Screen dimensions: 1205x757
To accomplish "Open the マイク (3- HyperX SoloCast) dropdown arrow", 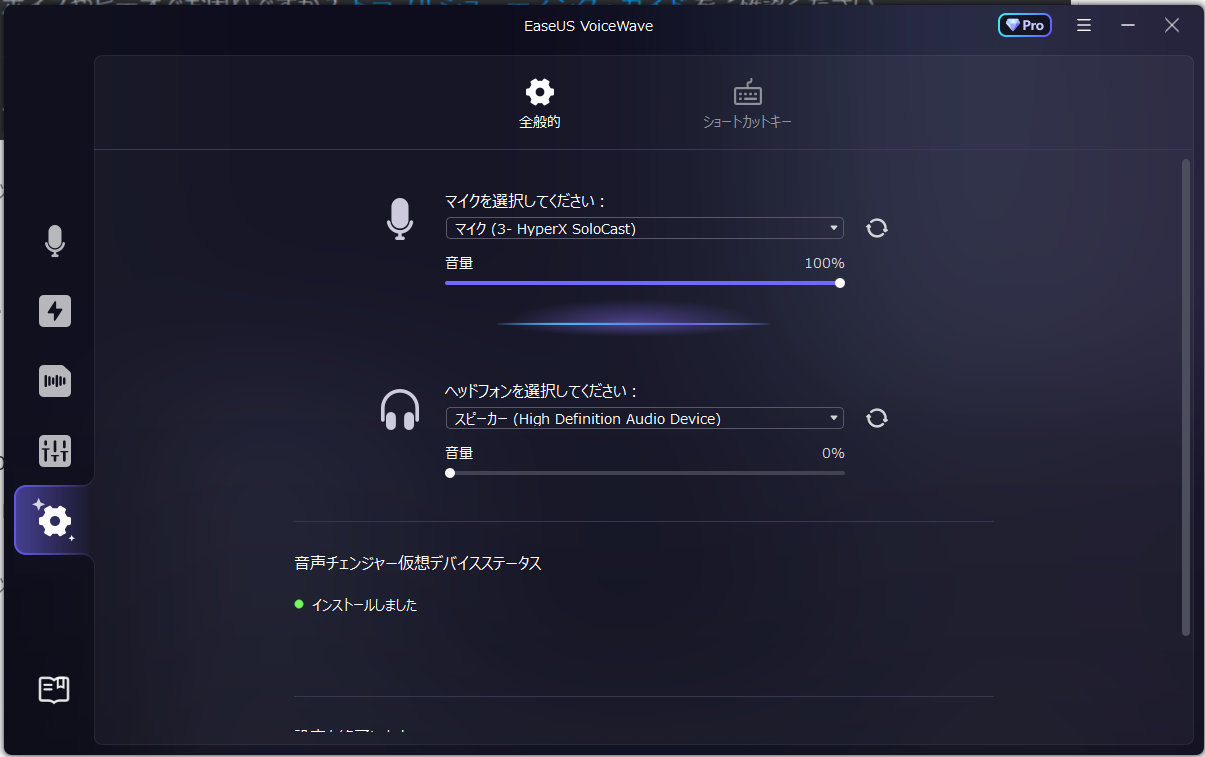I will (833, 228).
